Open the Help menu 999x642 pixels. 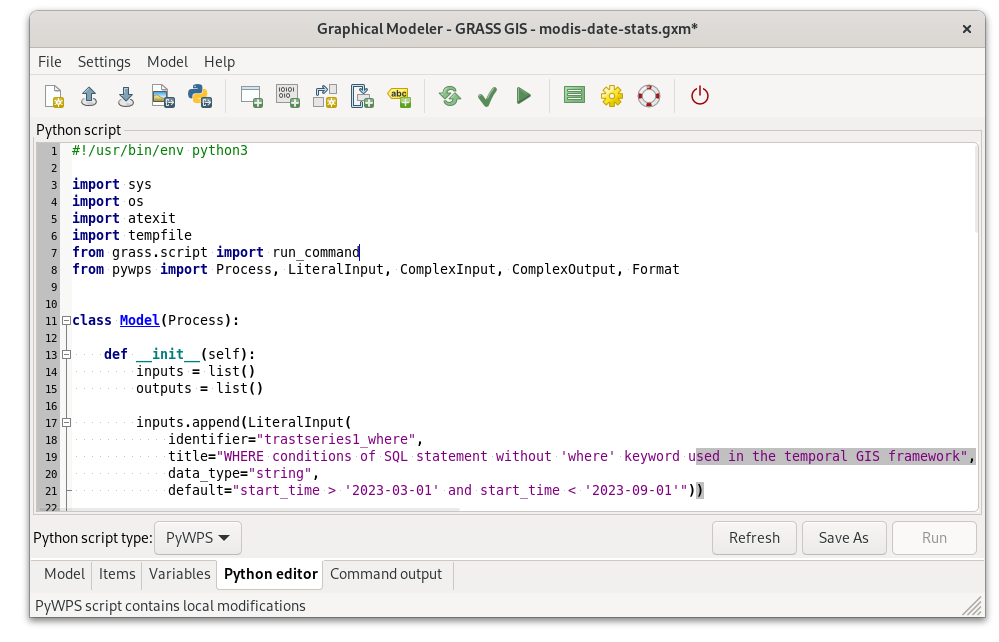tap(219, 62)
